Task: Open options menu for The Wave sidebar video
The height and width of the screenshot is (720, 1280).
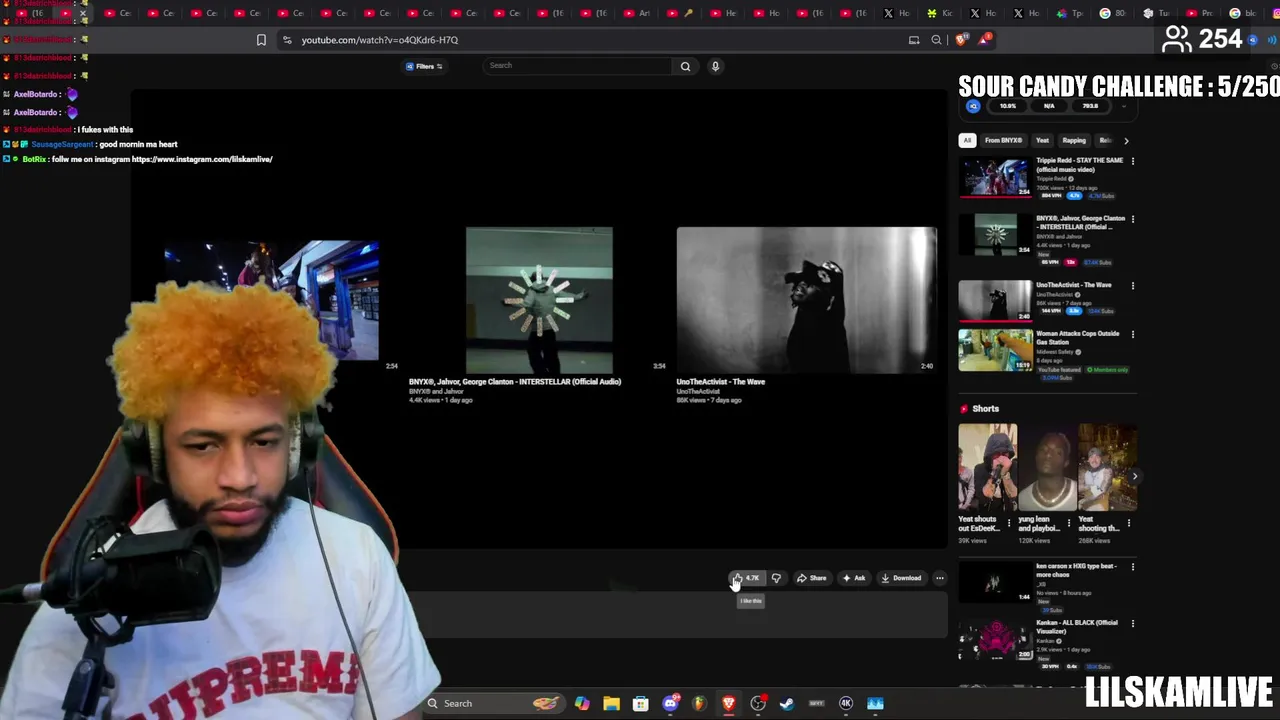Action: tap(1132, 286)
